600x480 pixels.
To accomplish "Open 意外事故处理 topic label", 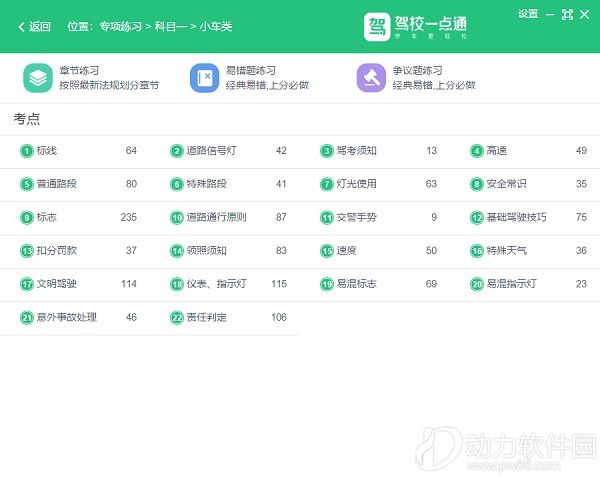I will point(67,317).
